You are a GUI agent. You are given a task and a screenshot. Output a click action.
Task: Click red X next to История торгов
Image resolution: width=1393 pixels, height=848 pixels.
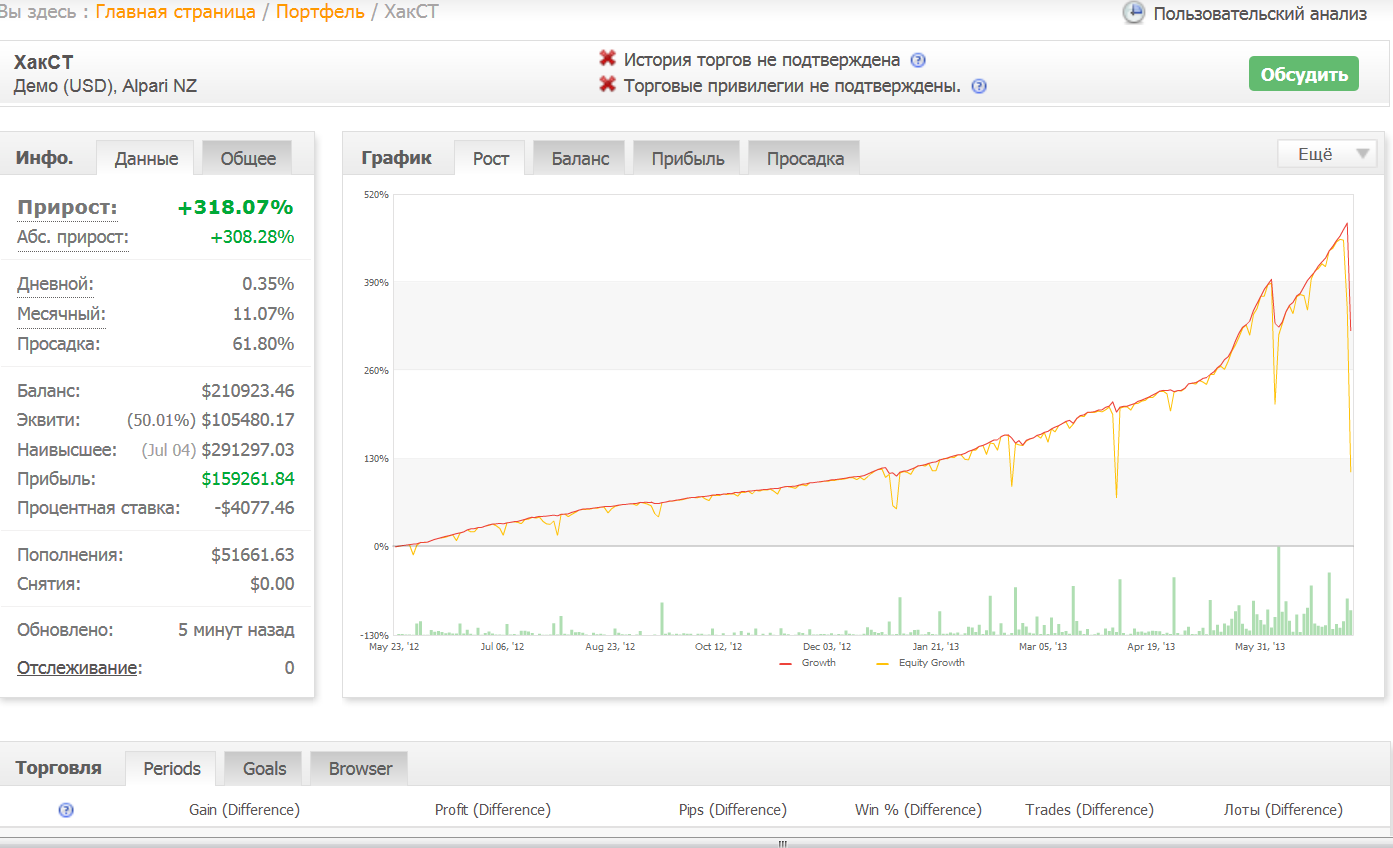(607, 59)
